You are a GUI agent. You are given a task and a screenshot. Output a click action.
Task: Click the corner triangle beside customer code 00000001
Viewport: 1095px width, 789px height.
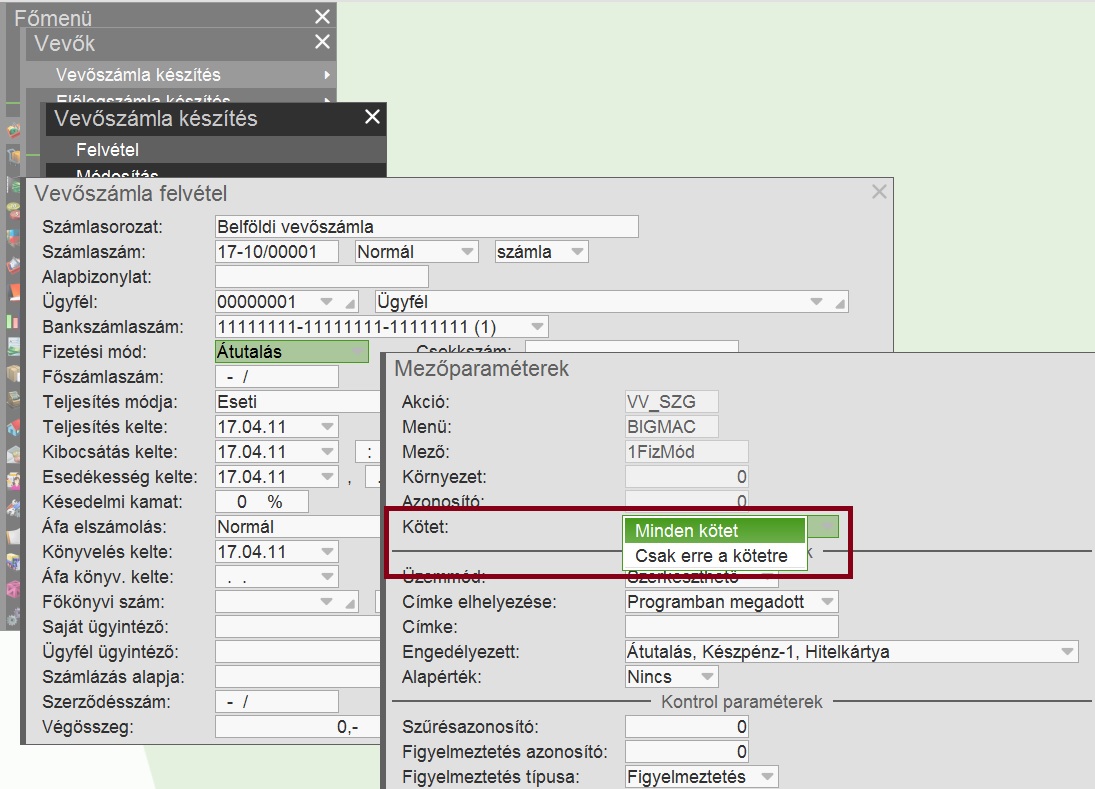pos(350,302)
